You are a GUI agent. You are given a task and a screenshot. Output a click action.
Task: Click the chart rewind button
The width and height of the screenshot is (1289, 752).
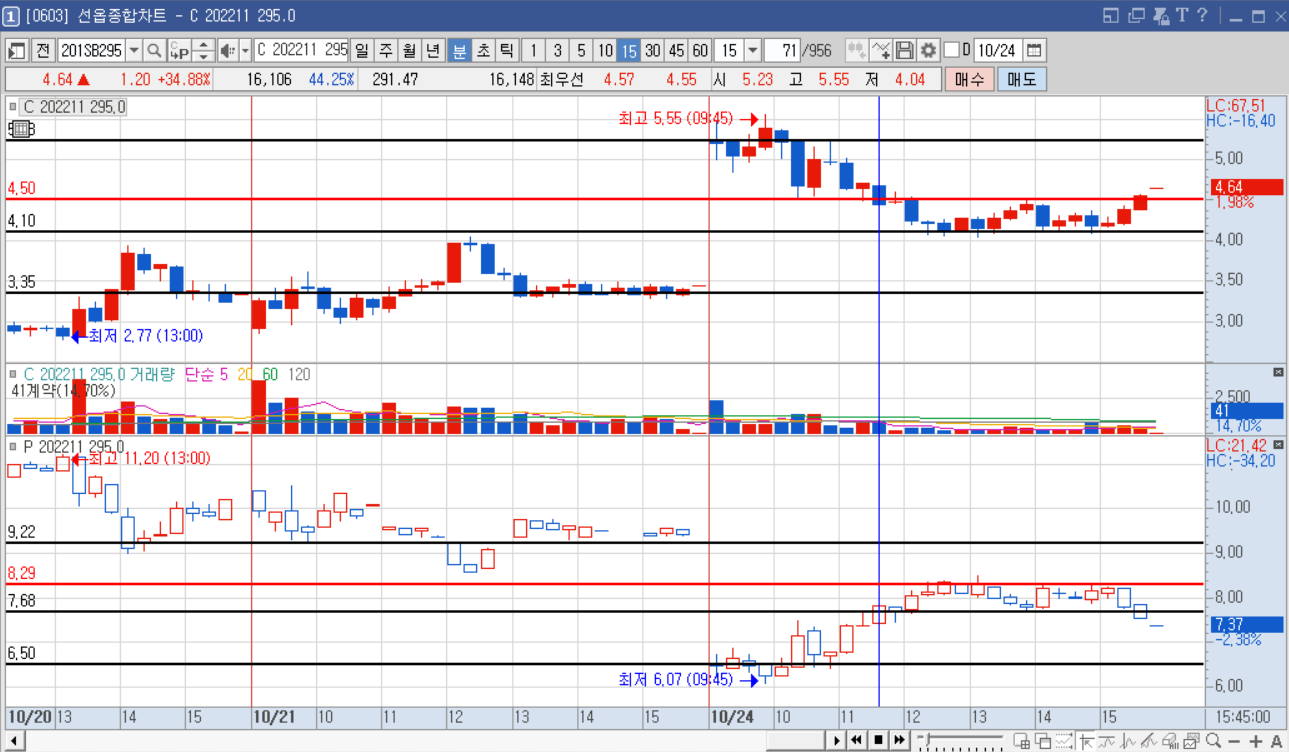tap(857, 741)
